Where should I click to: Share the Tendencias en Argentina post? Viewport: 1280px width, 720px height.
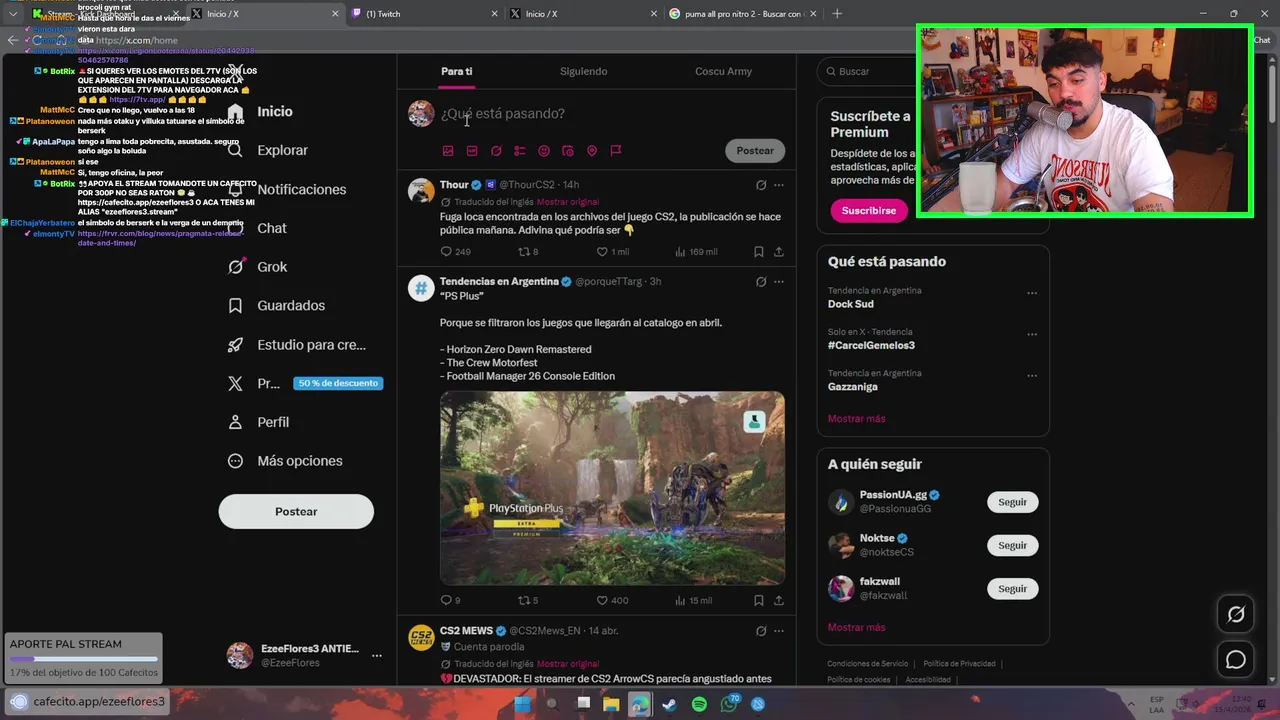pyautogui.click(x=779, y=600)
